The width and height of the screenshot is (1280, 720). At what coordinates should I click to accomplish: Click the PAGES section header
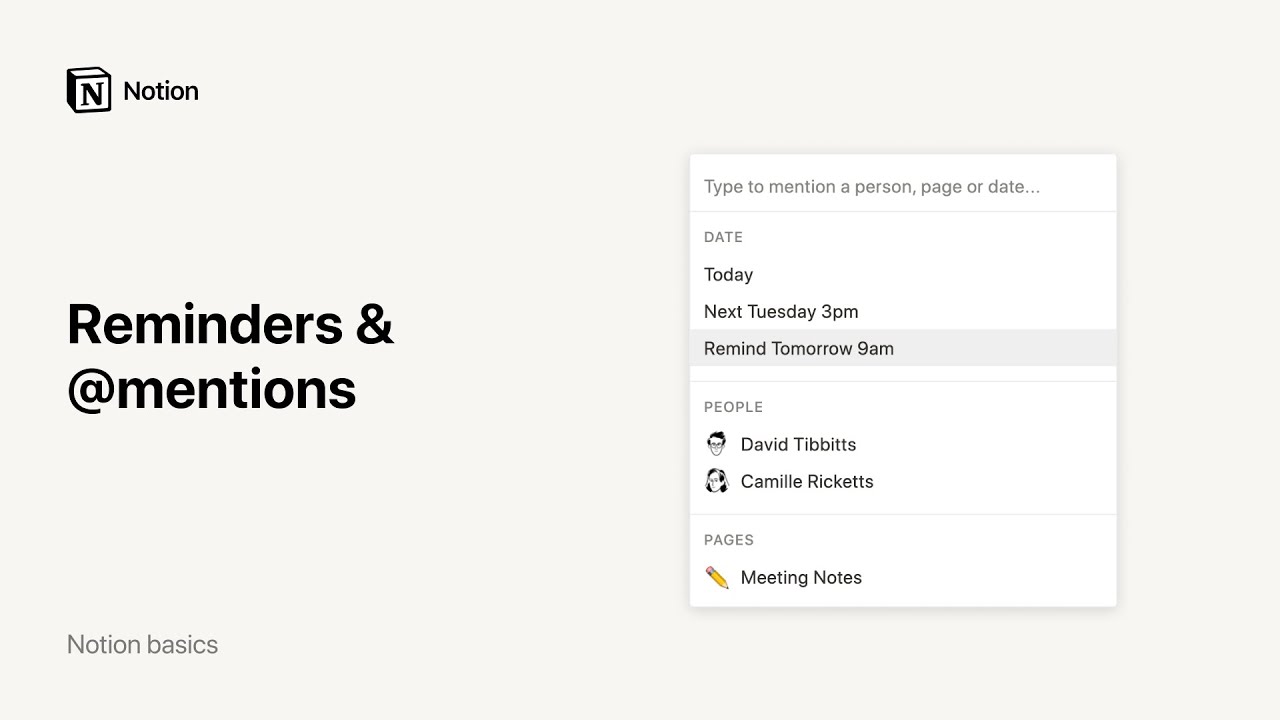[x=729, y=540]
